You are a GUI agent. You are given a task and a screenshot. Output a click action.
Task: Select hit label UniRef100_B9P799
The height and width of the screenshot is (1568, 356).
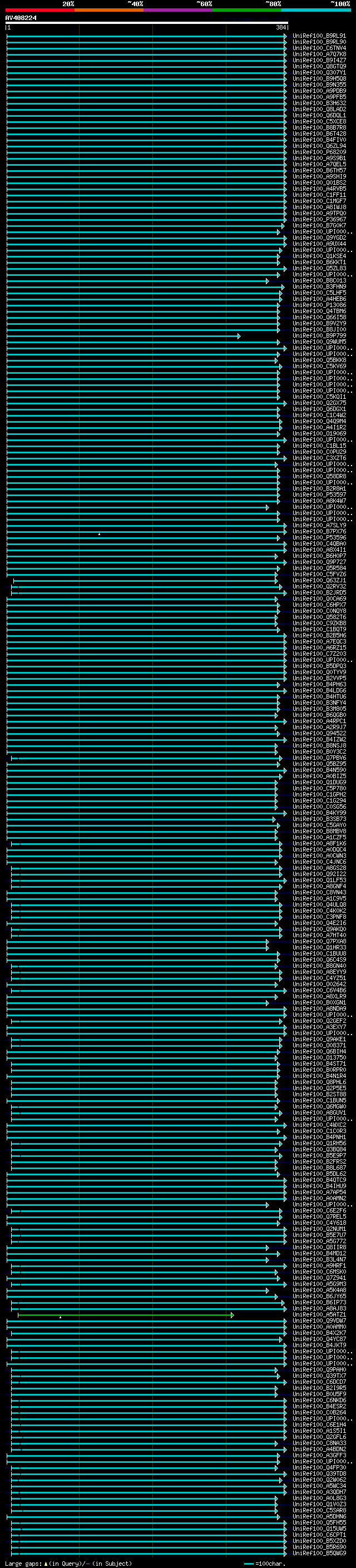point(319,336)
